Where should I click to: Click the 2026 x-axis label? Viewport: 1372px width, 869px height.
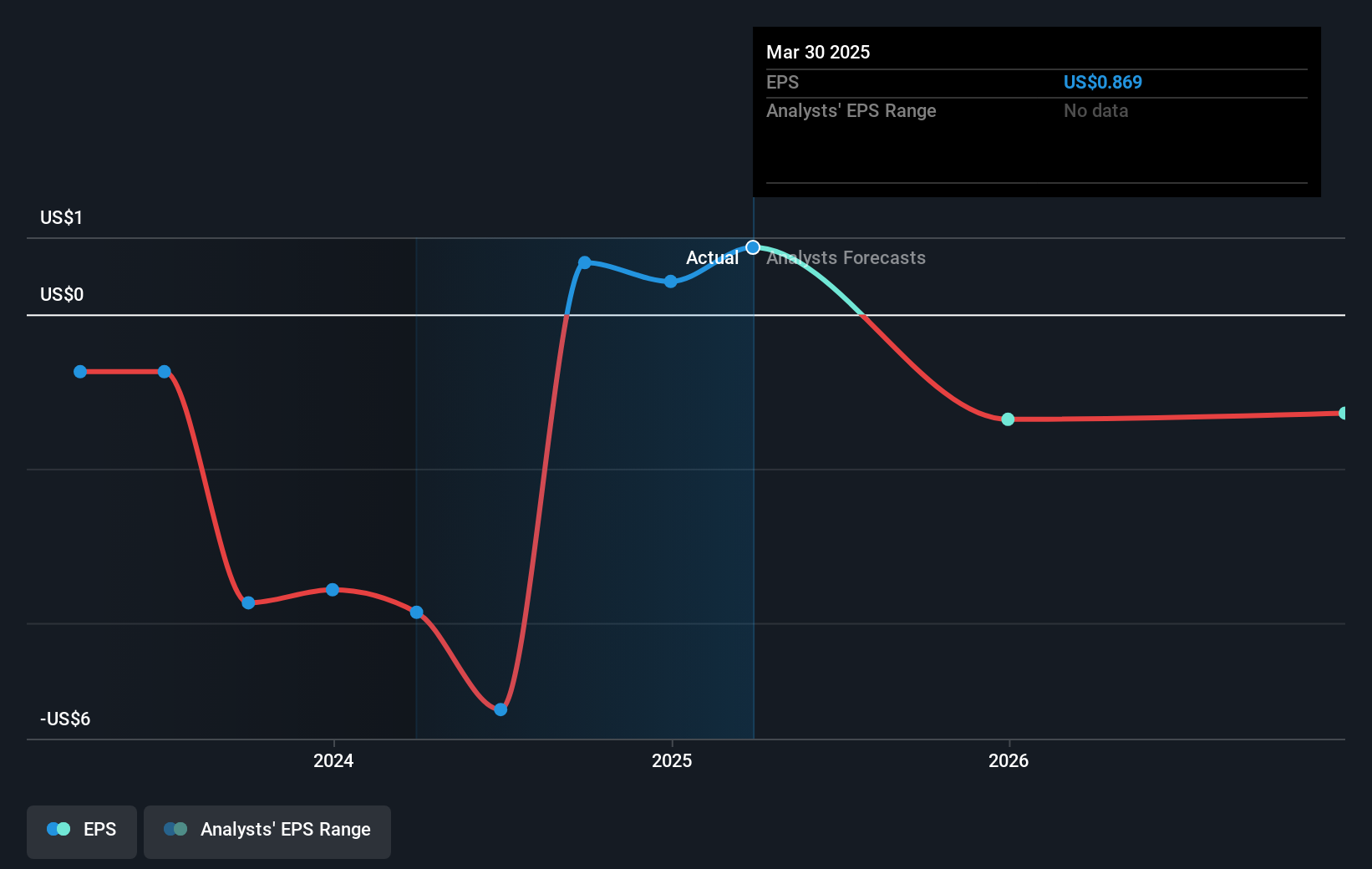[x=1009, y=760]
